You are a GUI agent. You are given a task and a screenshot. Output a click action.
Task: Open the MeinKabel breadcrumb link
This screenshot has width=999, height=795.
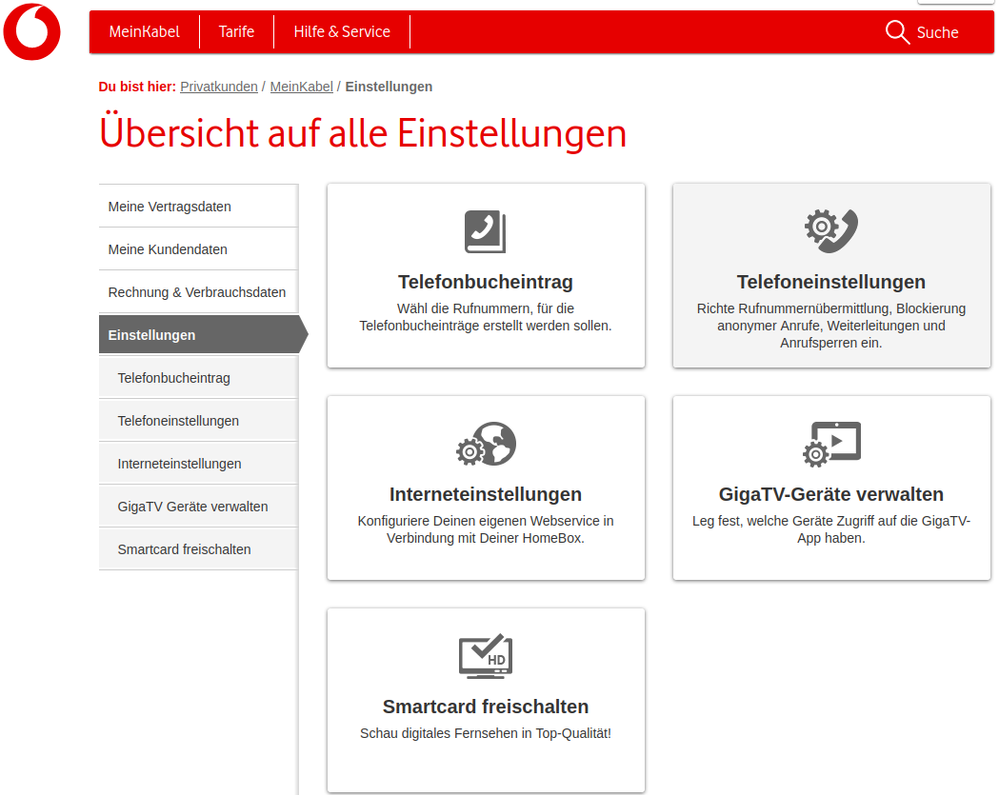point(301,86)
